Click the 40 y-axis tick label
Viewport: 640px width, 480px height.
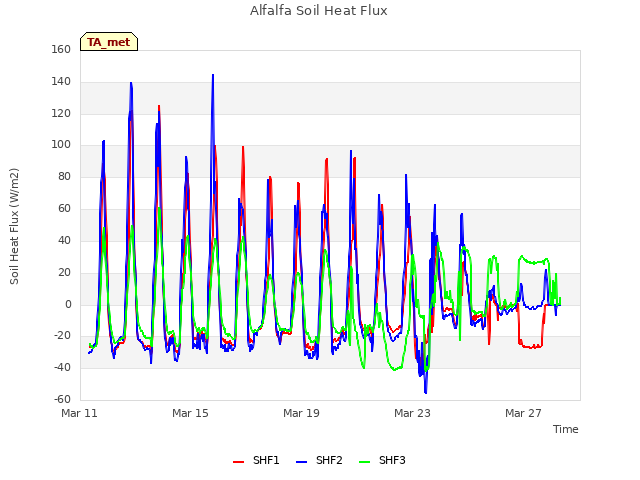pos(64,240)
